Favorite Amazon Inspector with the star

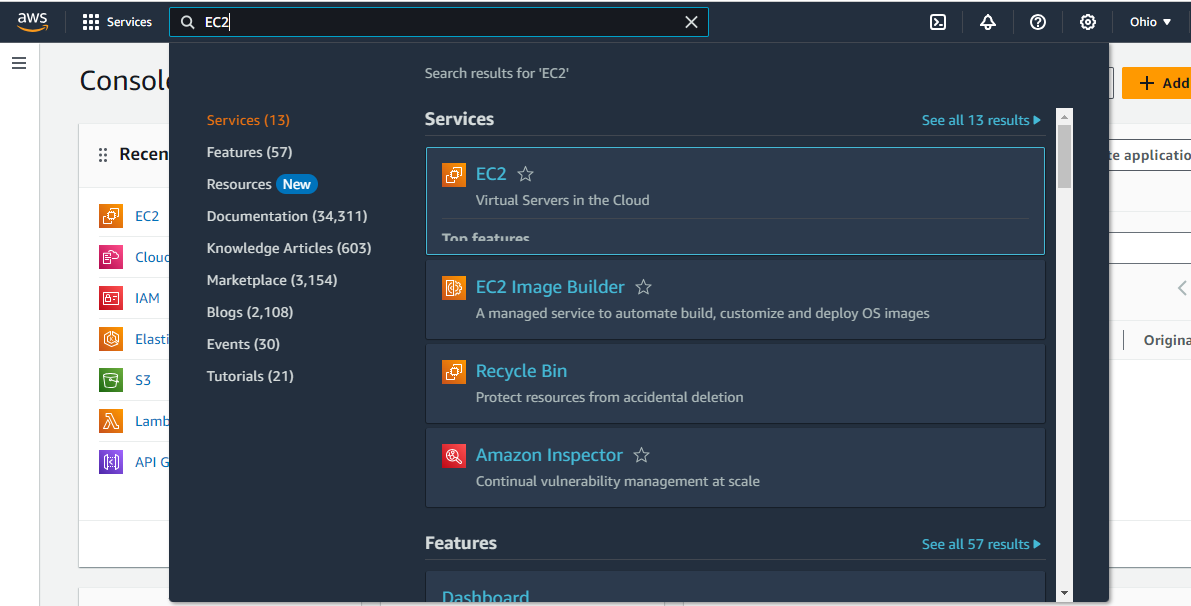642,455
